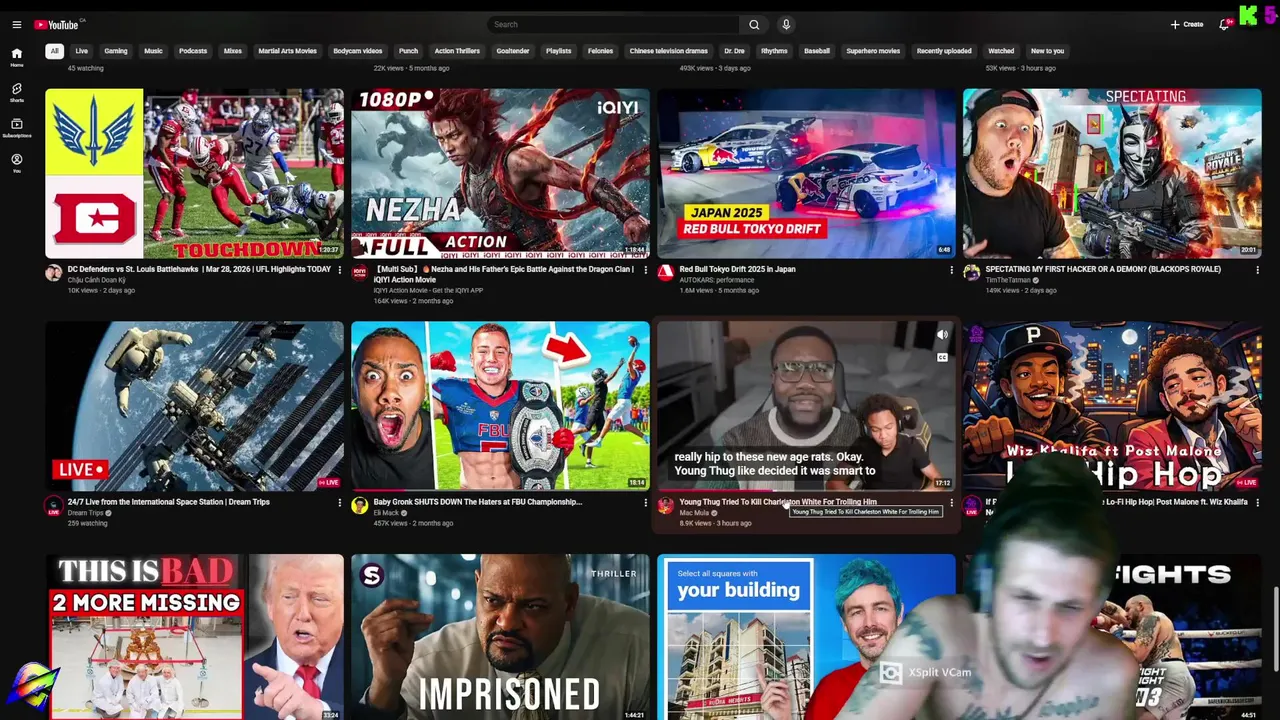Select the Action Thrillers chip
The height and width of the screenshot is (720, 1280).
tap(457, 51)
